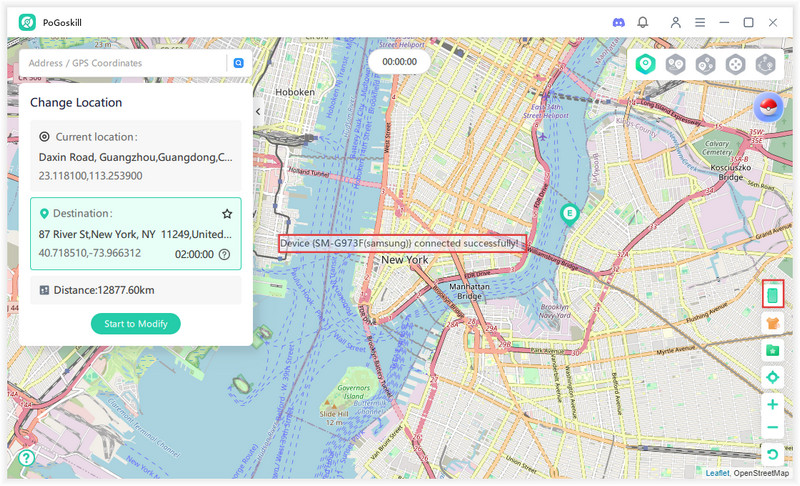Screen dimensions: 800x486
Task: Click the Address / GPS Coordinates field
Action: pos(124,63)
